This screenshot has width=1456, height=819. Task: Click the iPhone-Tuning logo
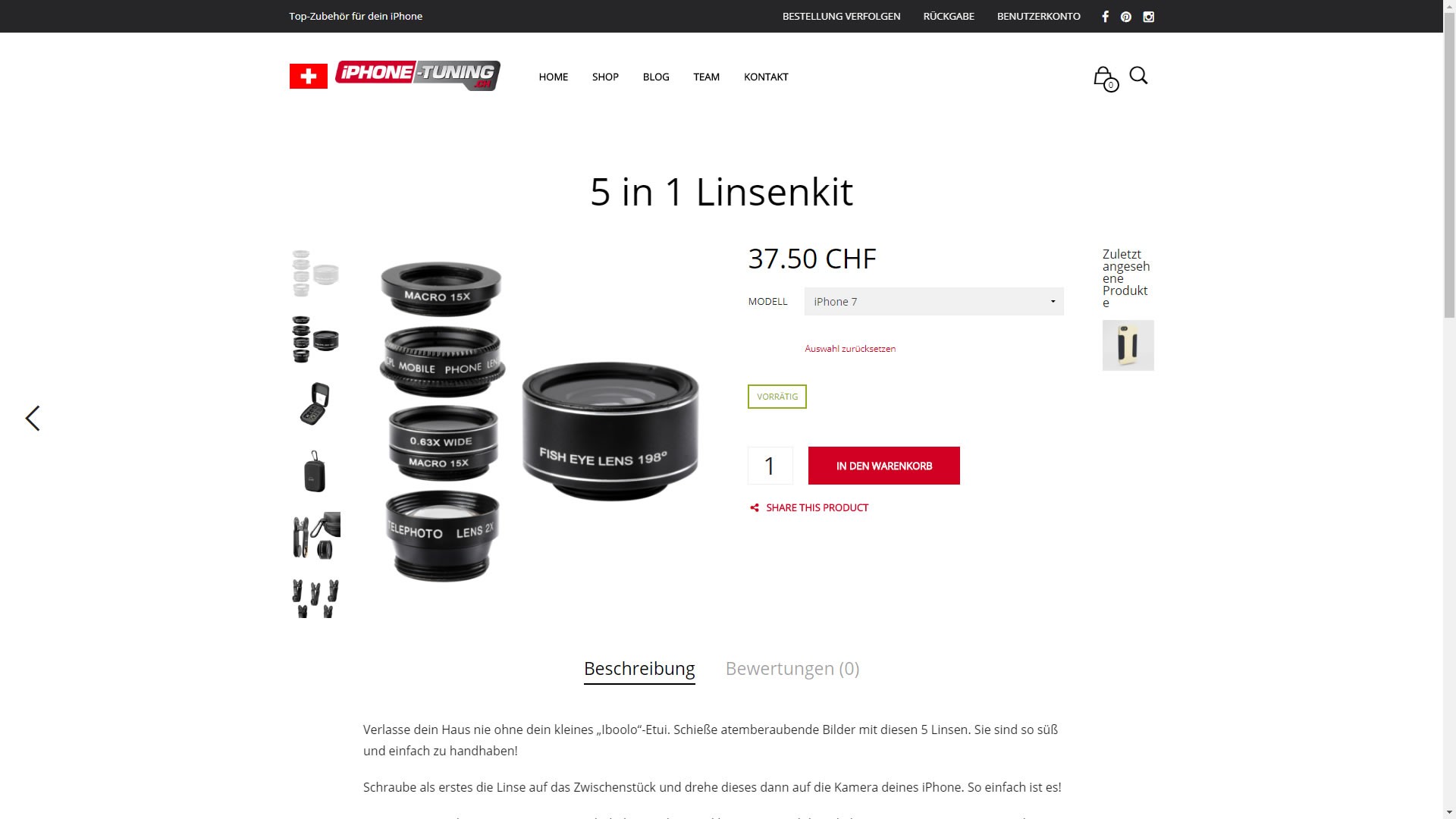[x=394, y=76]
